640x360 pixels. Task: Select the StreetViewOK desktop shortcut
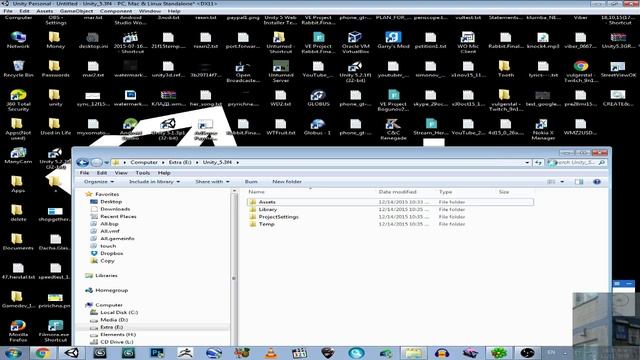click(x=618, y=69)
